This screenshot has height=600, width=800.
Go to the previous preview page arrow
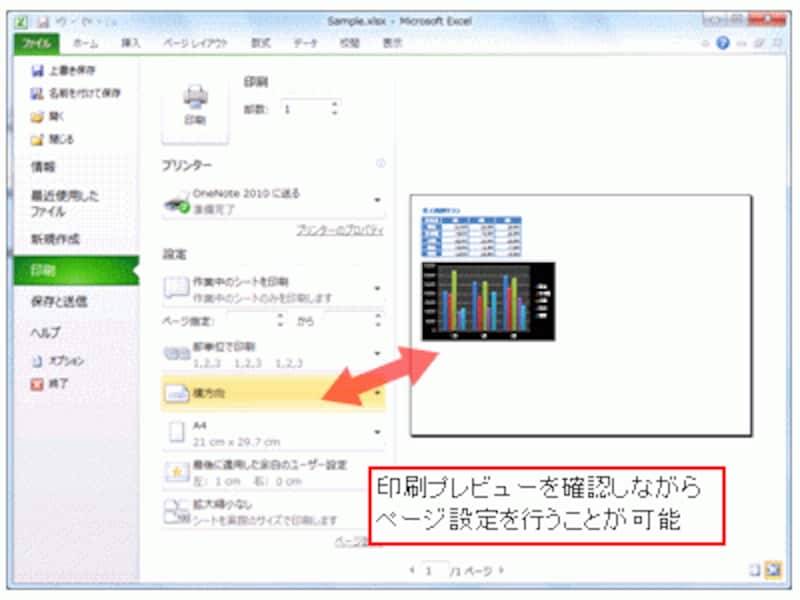pyautogui.click(x=412, y=570)
